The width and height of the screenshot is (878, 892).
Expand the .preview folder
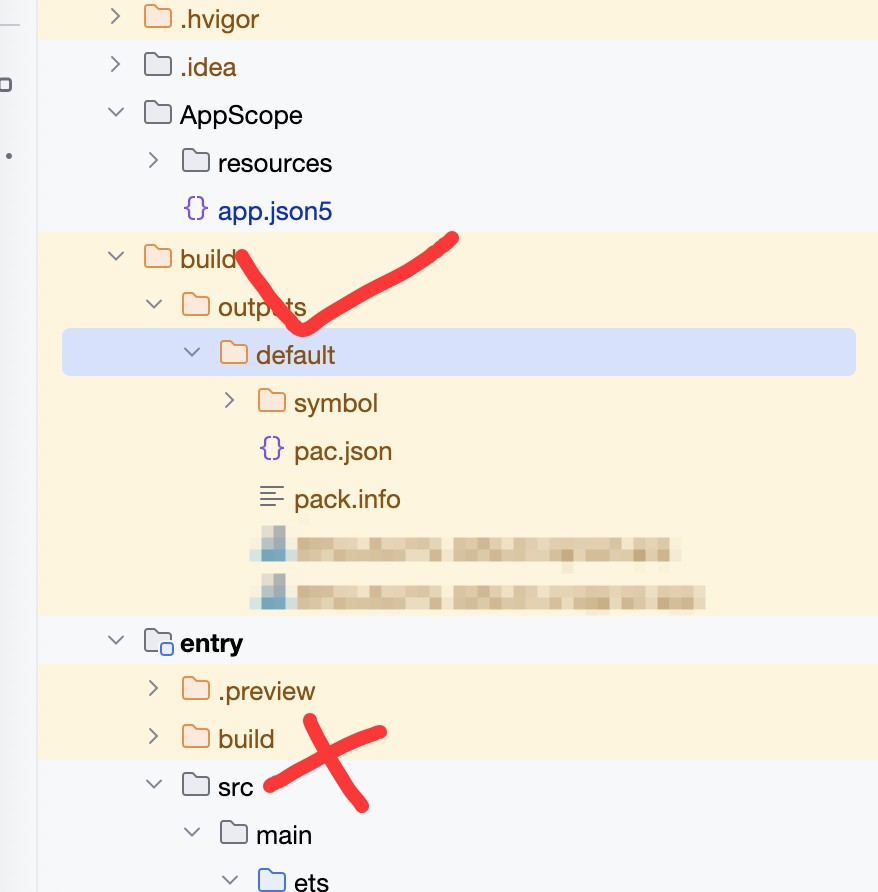tap(153, 689)
